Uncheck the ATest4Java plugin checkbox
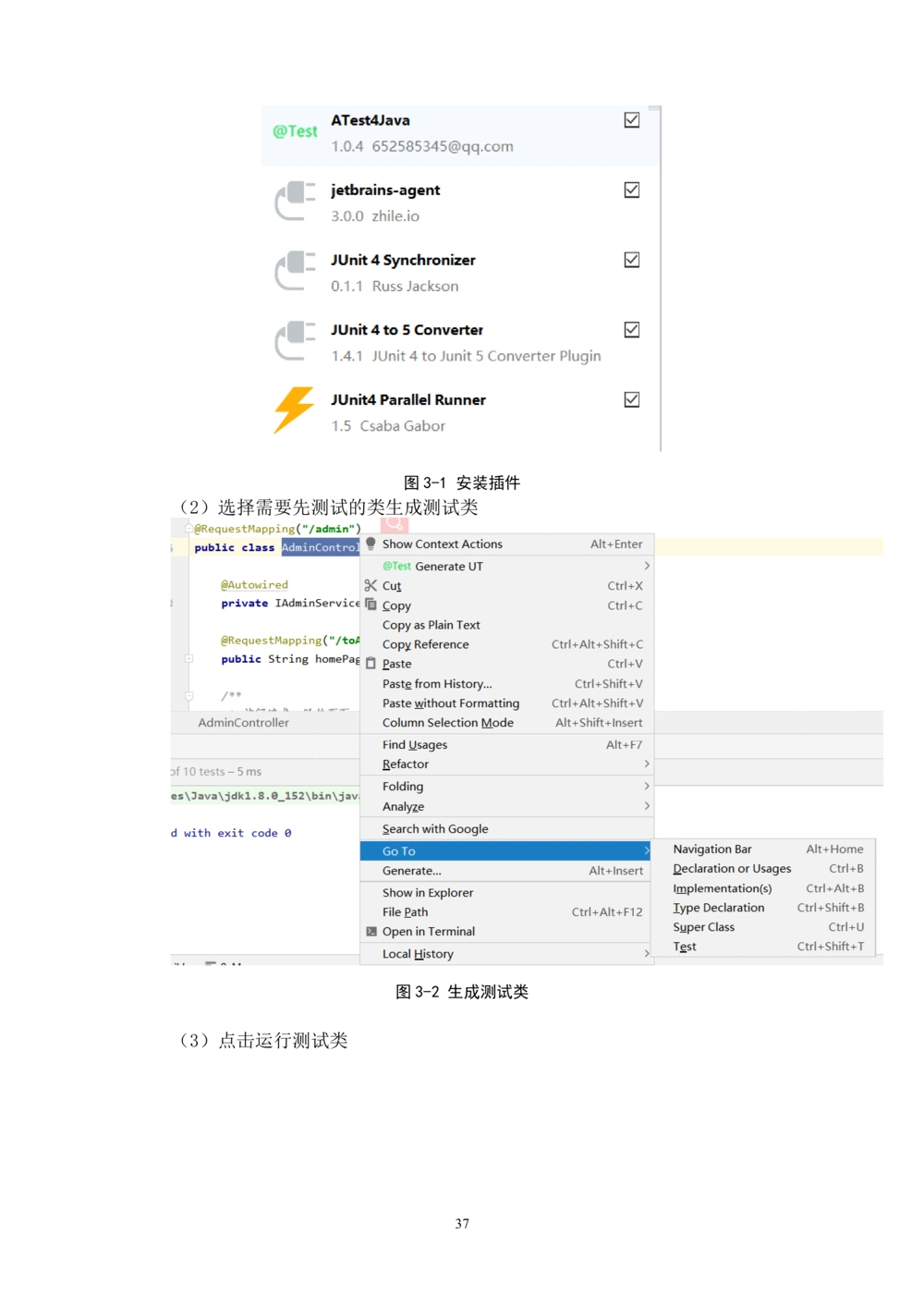Viewport: 924px width, 1308px height. click(x=632, y=120)
